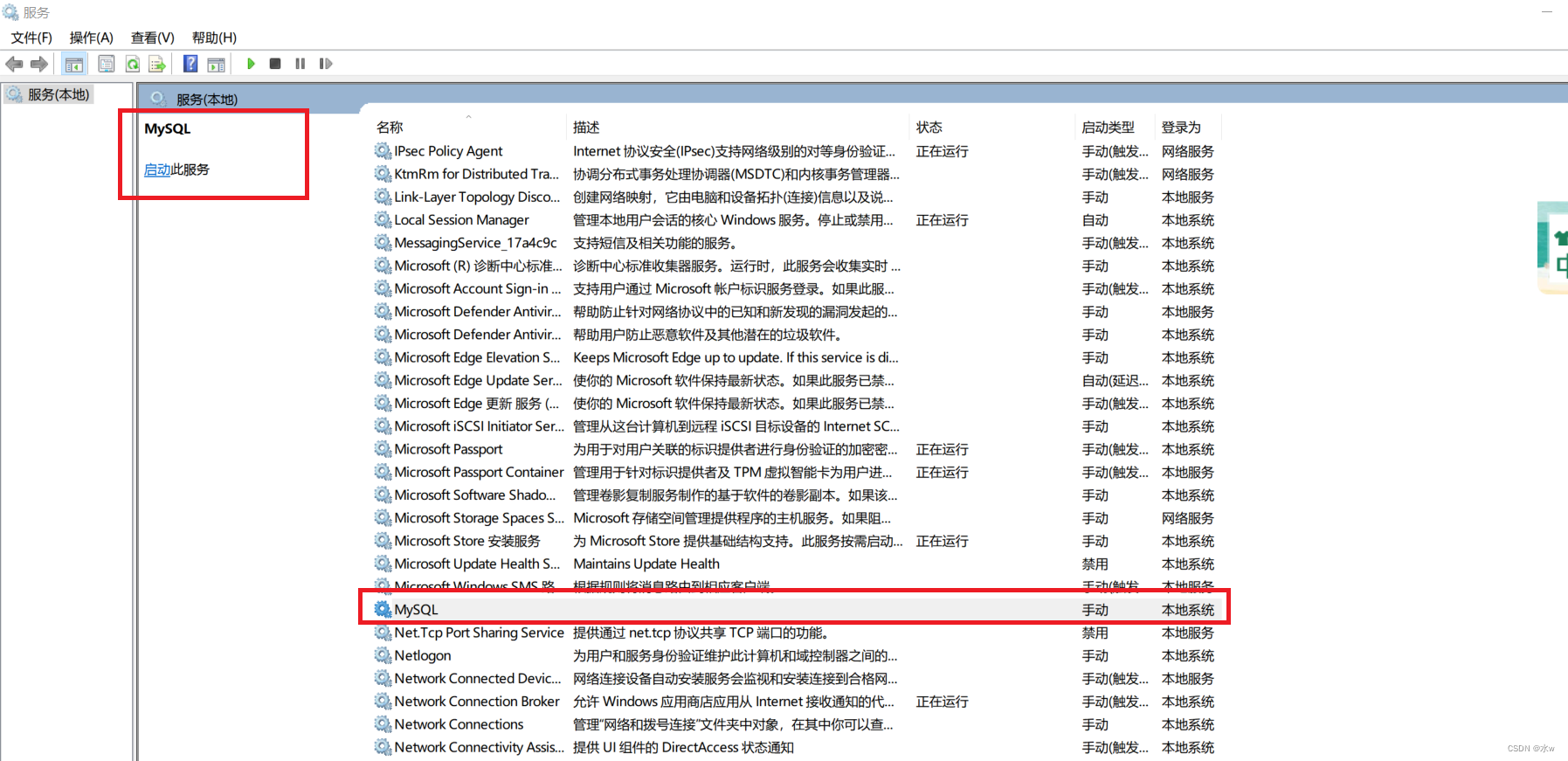
Task: Click the Stop service square icon
Action: point(275,64)
